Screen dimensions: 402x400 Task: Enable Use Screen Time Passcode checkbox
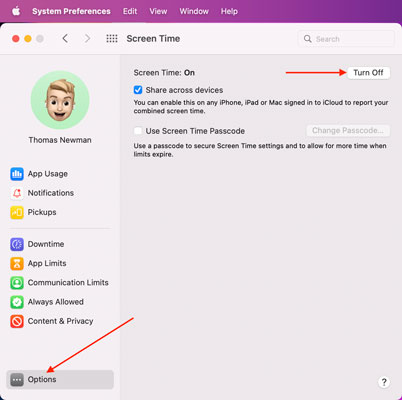coord(138,131)
